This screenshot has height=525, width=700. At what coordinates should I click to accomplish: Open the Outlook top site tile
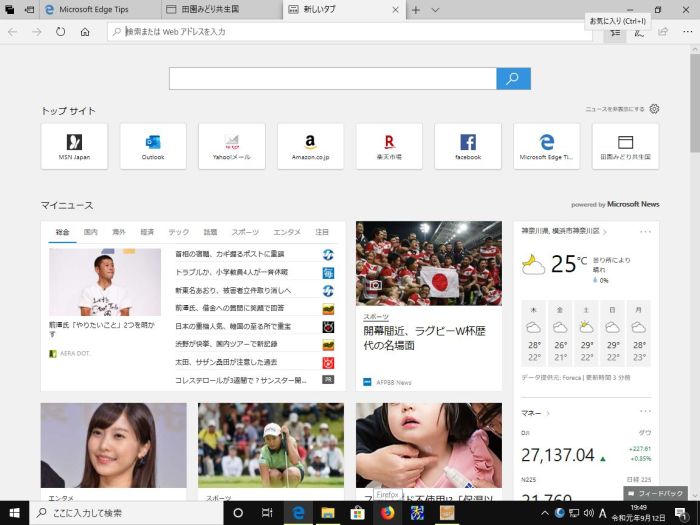point(153,146)
